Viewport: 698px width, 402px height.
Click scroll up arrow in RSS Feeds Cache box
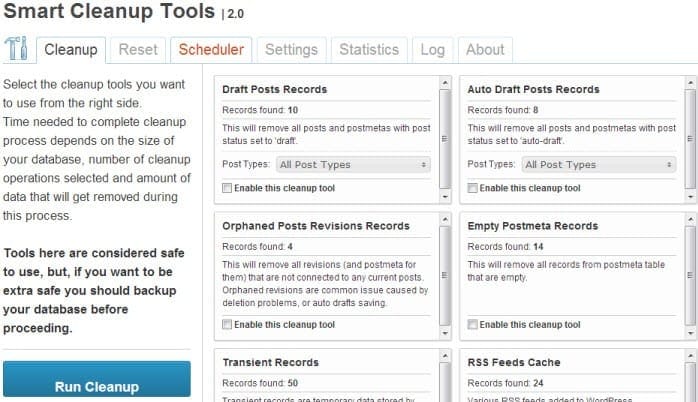[x=690, y=356]
